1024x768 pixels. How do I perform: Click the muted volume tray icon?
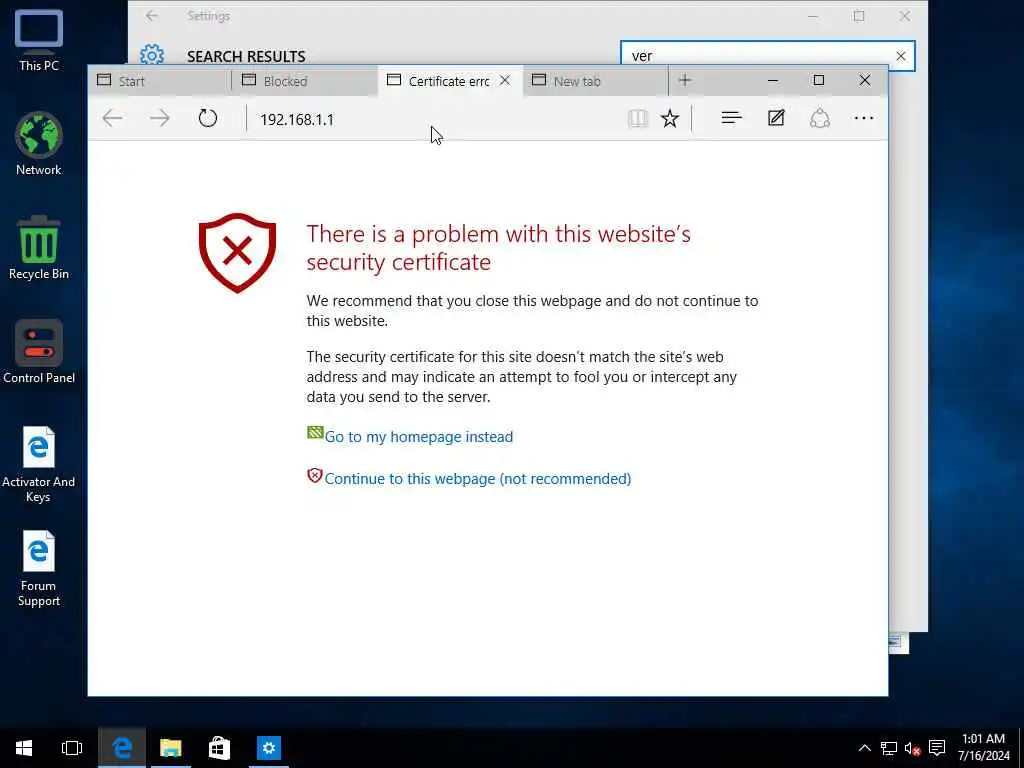pos(912,748)
